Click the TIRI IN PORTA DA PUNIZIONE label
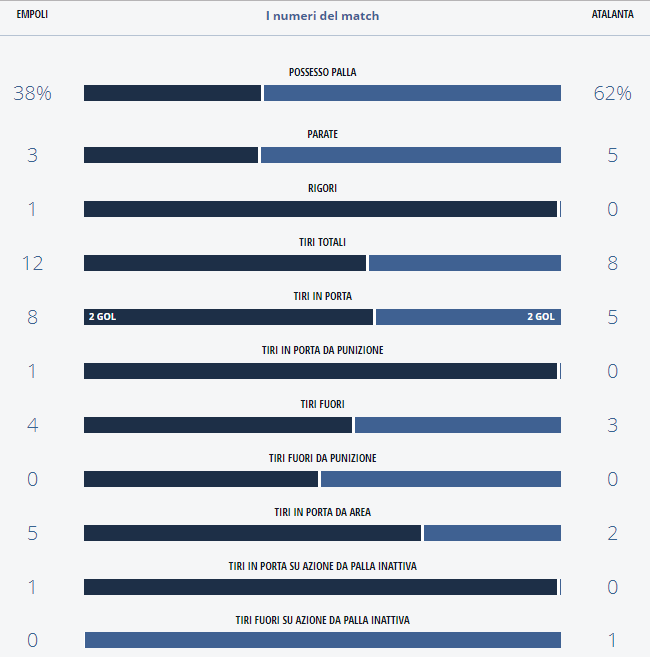Screen dimensions: 650x657 pyautogui.click(x=322, y=350)
